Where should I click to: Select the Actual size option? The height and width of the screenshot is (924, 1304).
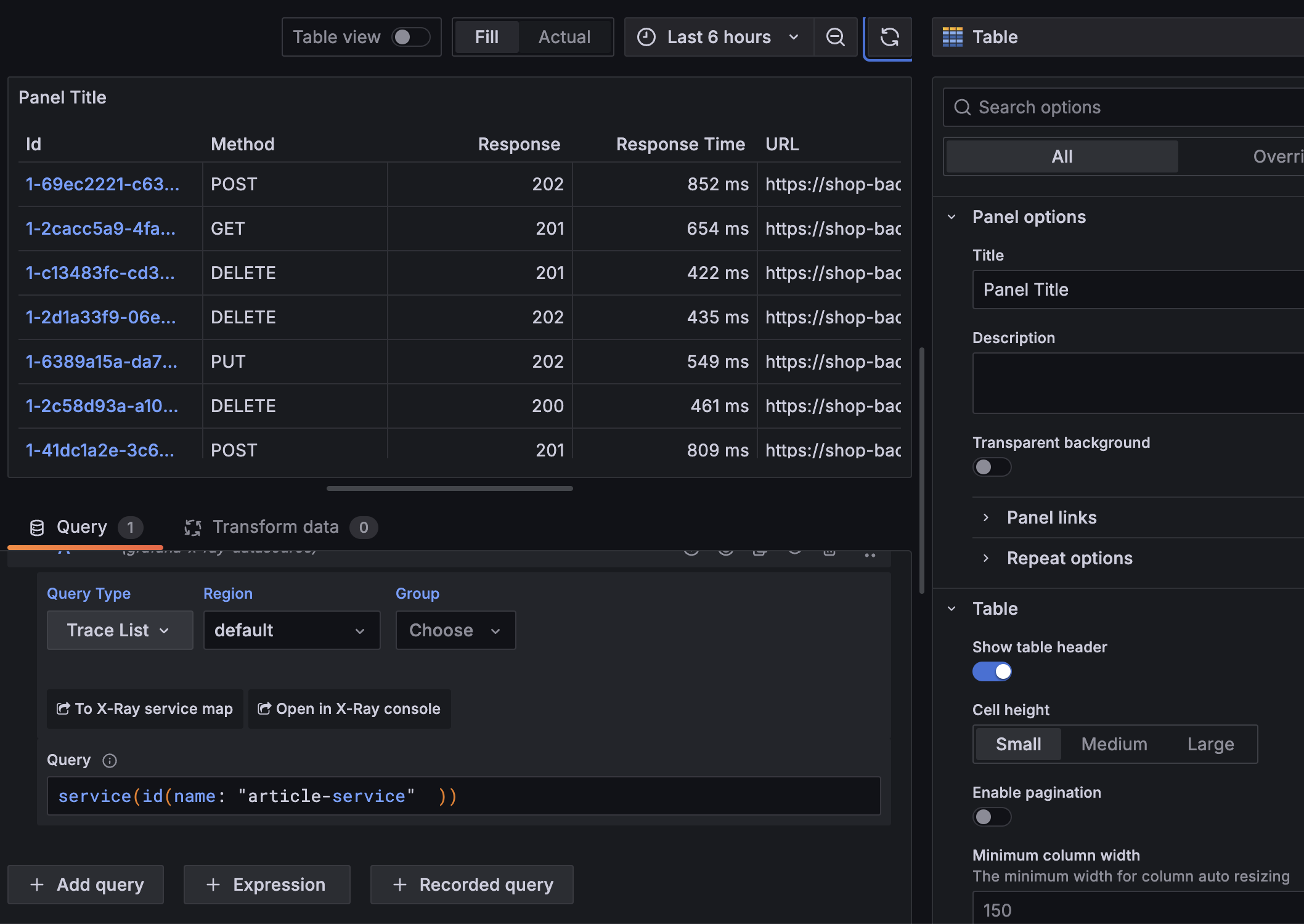coord(564,37)
